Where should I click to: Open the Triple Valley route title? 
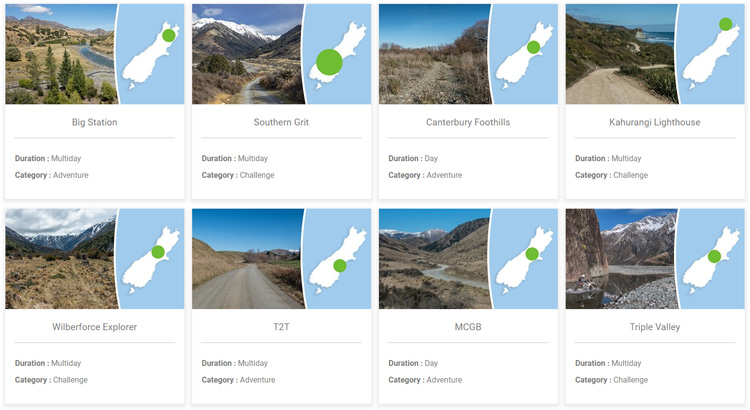[x=655, y=327]
